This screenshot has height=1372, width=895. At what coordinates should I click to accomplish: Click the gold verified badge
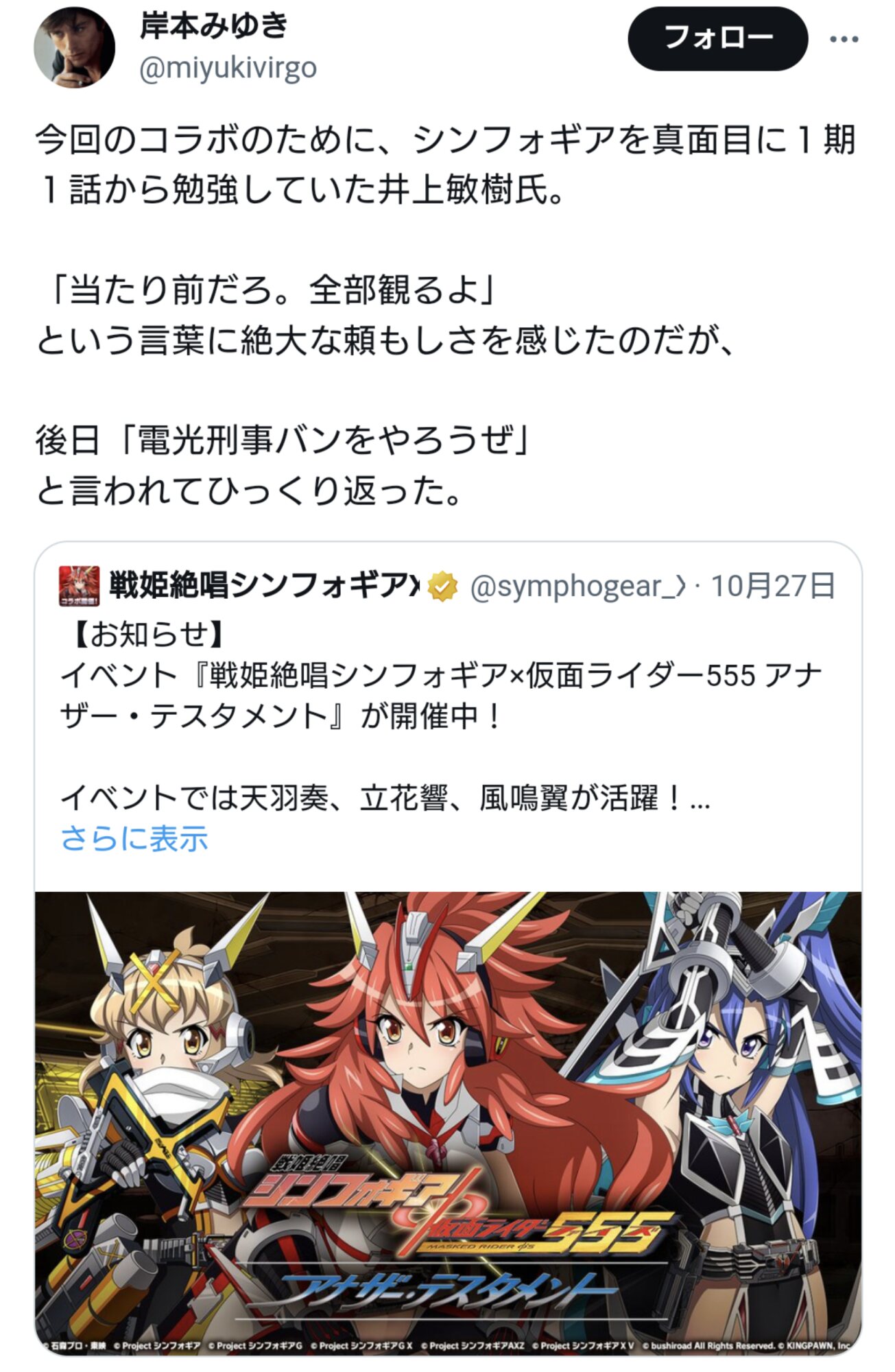click(443, 587)
